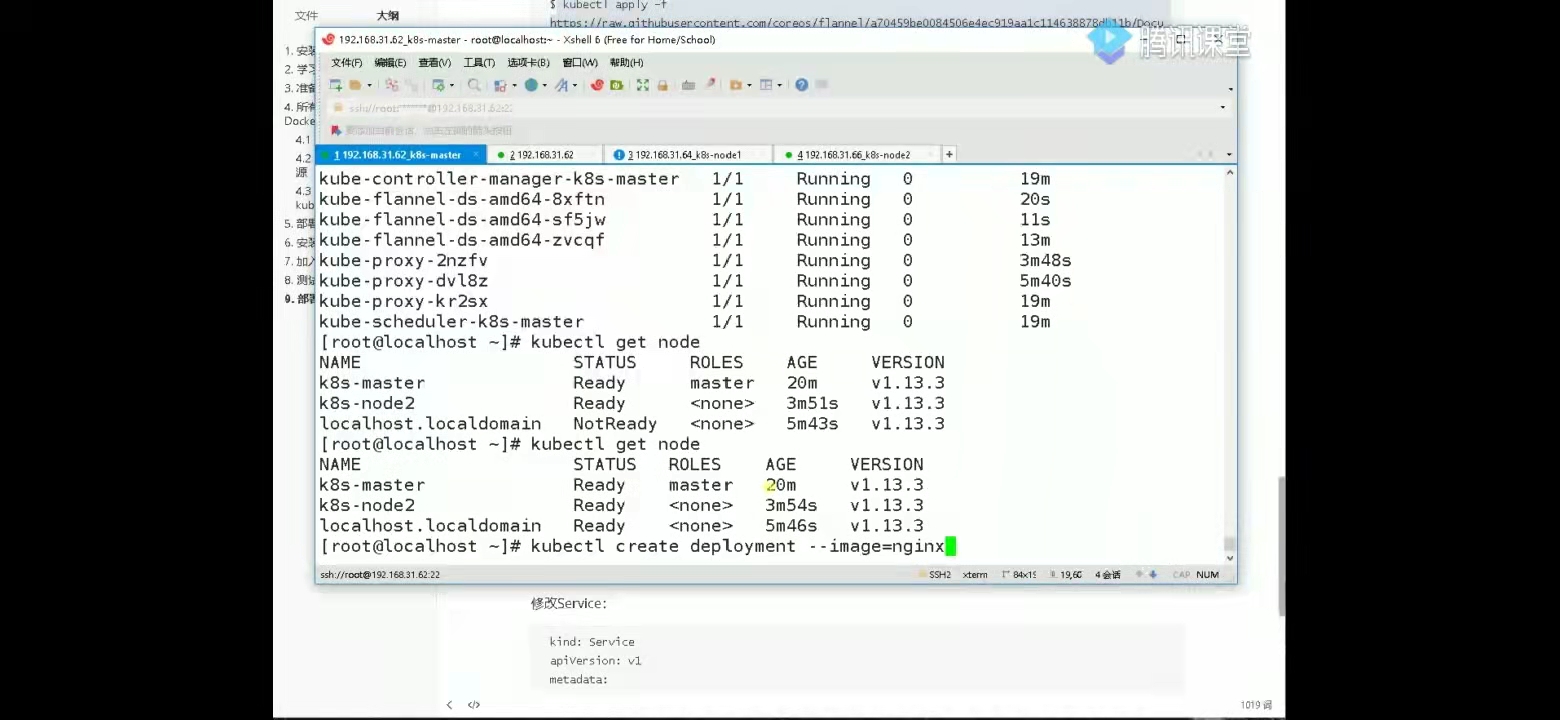Toggle source mode with the </> icon
The height and width of the screenshot is (720, 1560).
click(474, 705)
